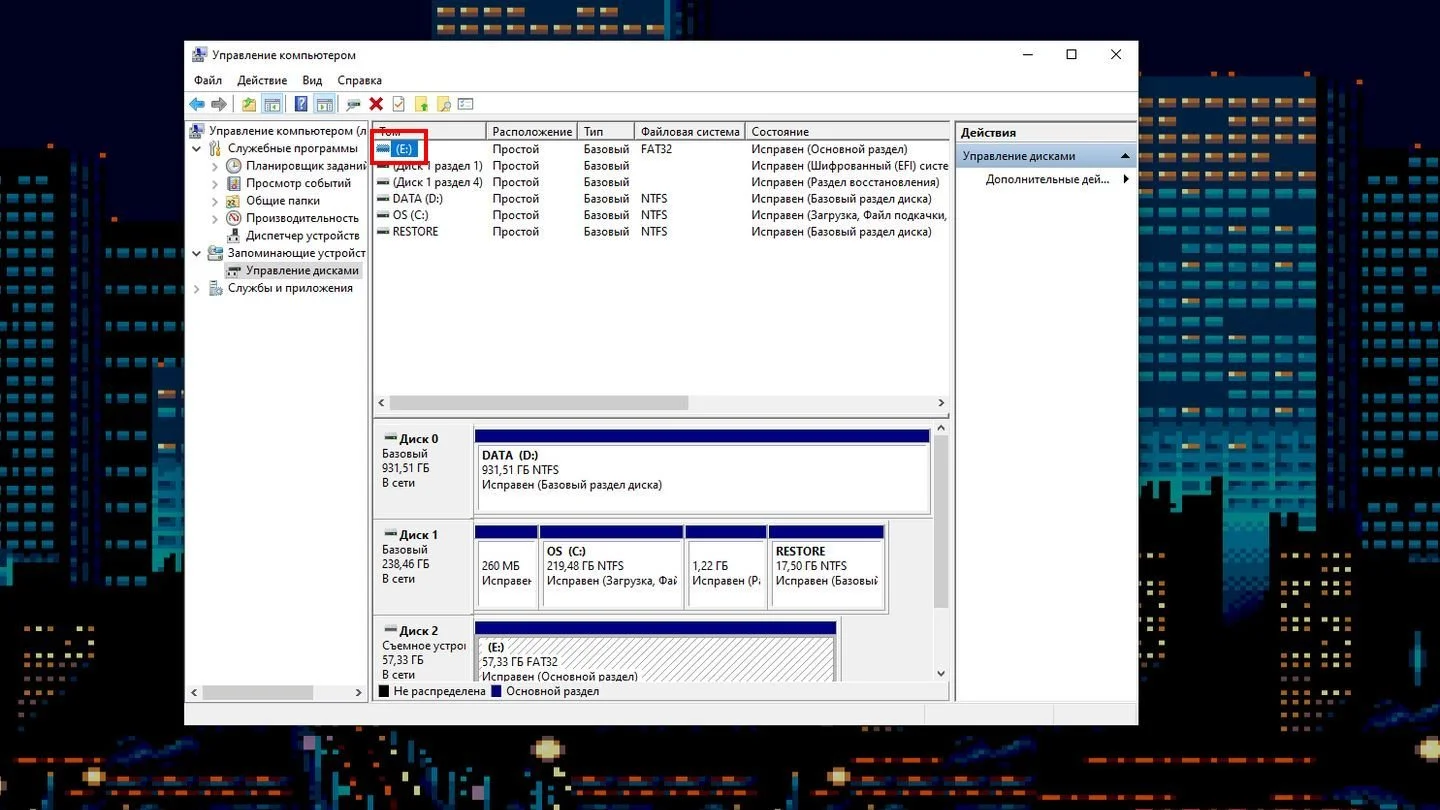Click the tree pane scroll right arrow
1440x810 pixels.
click(x=359, y=692)
